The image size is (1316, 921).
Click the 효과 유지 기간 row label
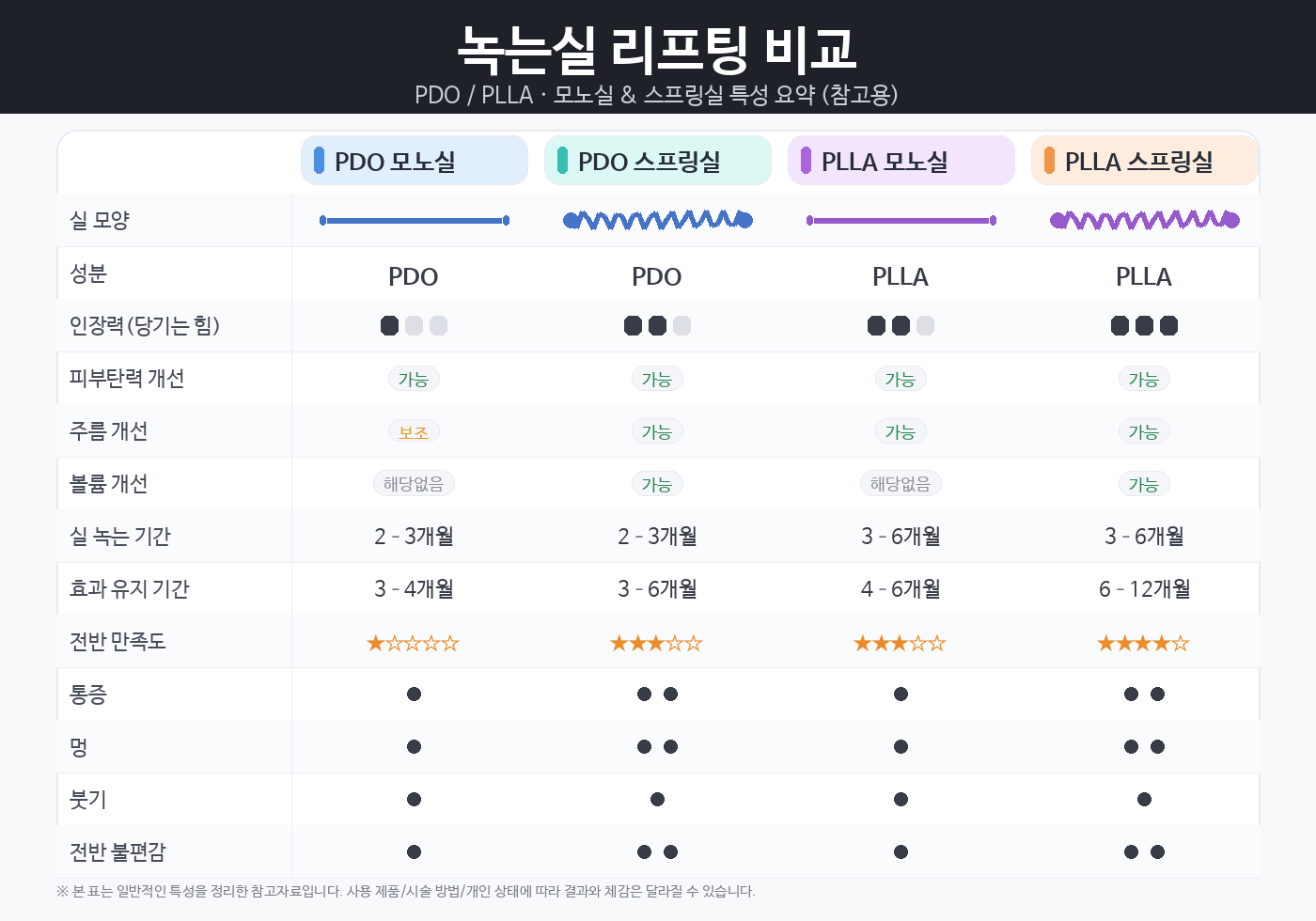click(130, 589)
